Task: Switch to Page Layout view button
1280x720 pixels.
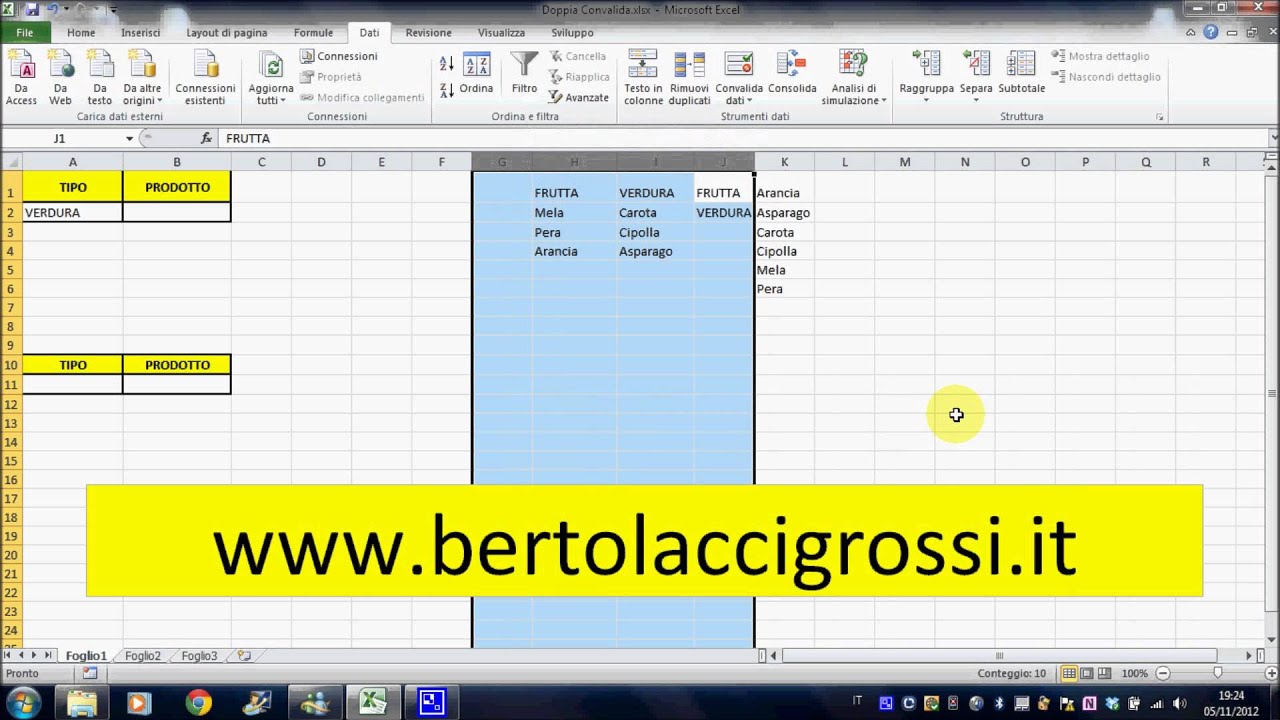Action: tap(1087, 674)
